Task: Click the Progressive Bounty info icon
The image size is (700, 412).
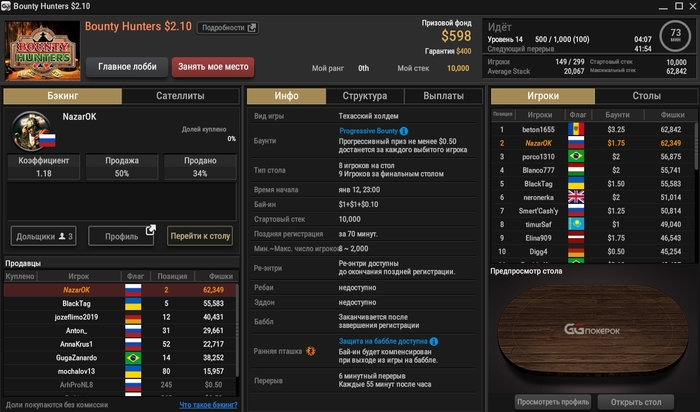Action: pyautogui.click(x=404, y=131)
